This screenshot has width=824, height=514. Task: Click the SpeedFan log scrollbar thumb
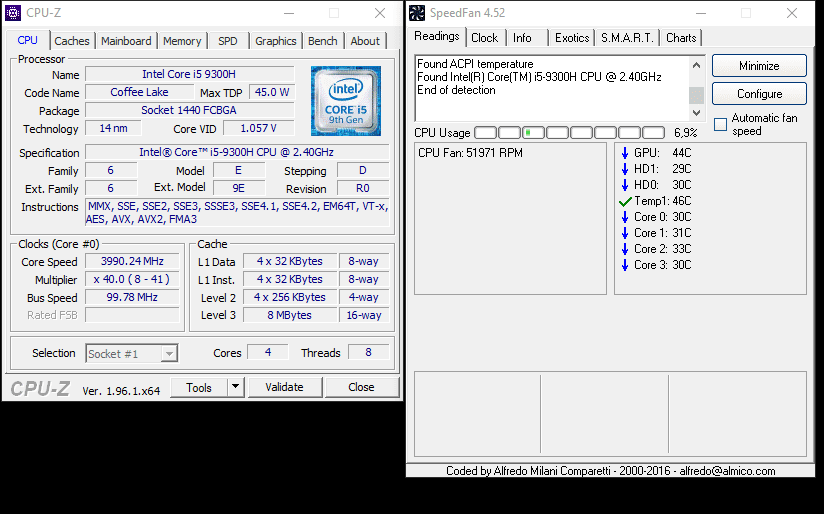[x=696, y=95]
